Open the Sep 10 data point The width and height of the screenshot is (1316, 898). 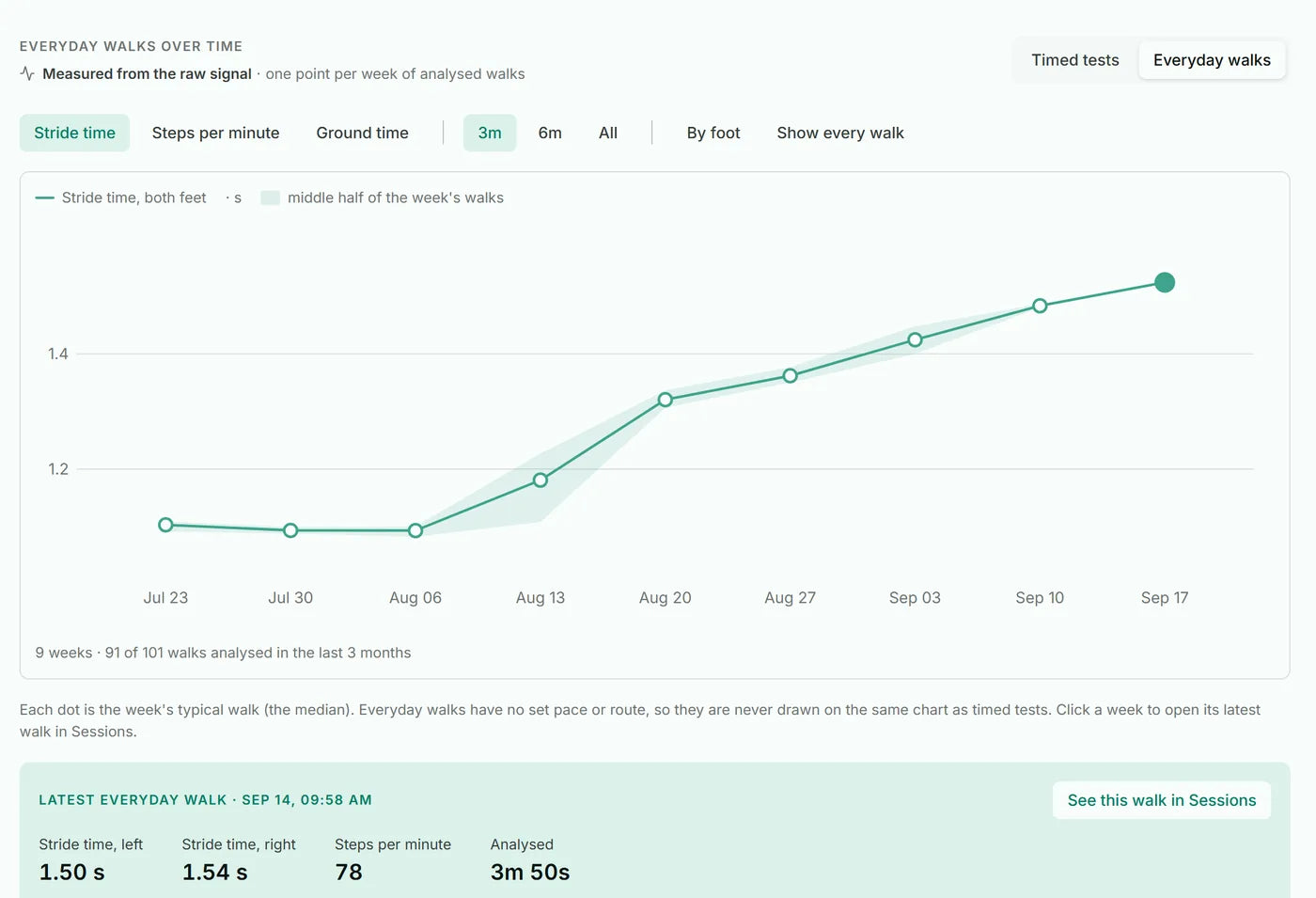point(1040,306)
